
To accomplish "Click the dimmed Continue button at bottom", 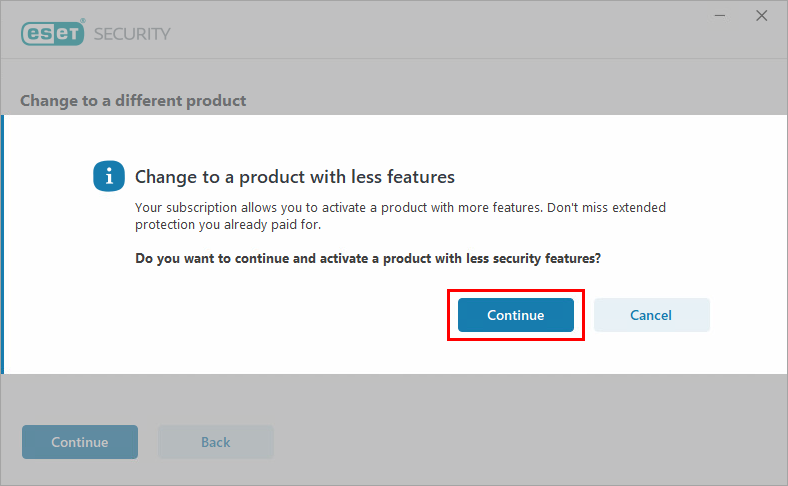I will [80, 442].
